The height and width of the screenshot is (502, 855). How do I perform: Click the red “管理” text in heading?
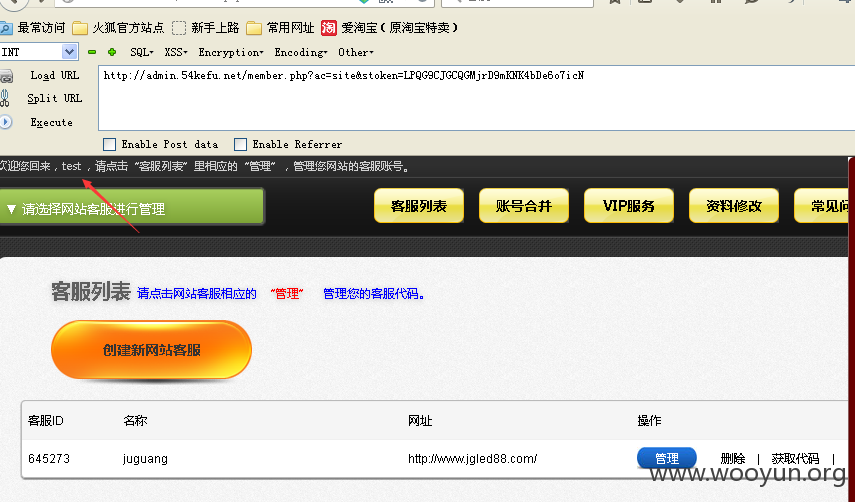tap(287, 294)
